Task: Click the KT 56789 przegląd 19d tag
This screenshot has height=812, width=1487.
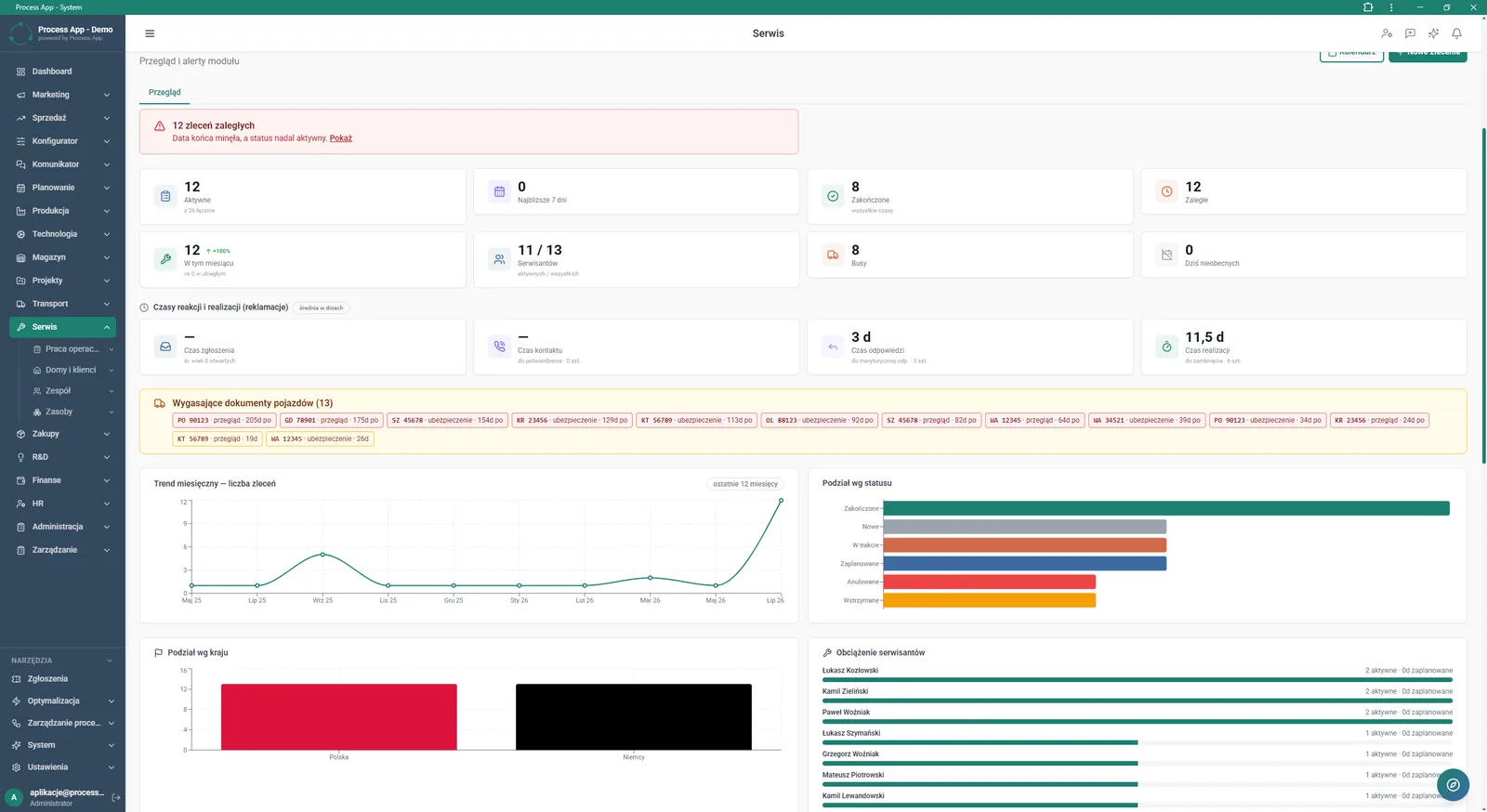Action: coord(217,439)
